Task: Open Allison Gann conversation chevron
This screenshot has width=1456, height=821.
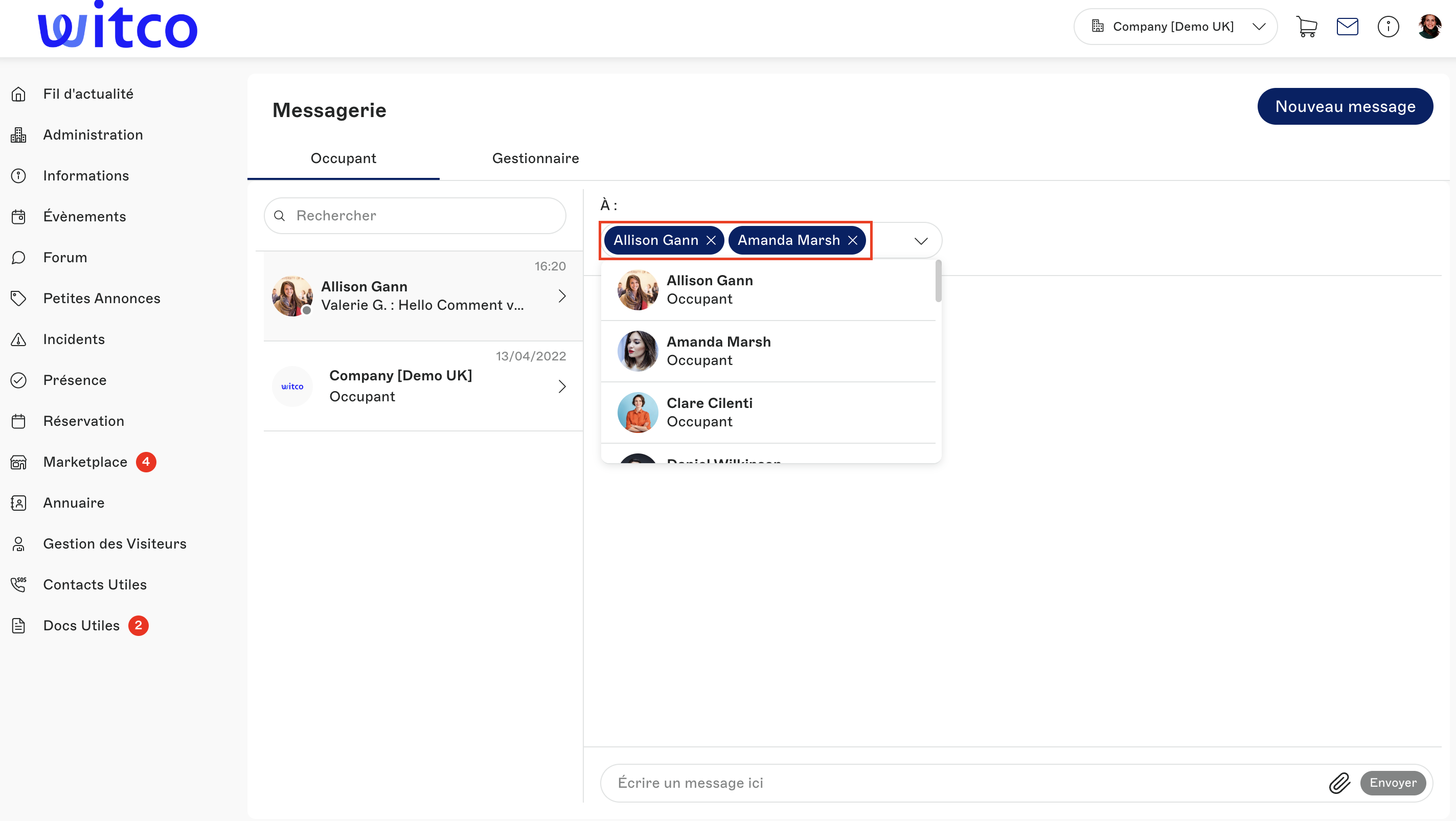Action: coord(562,296)
